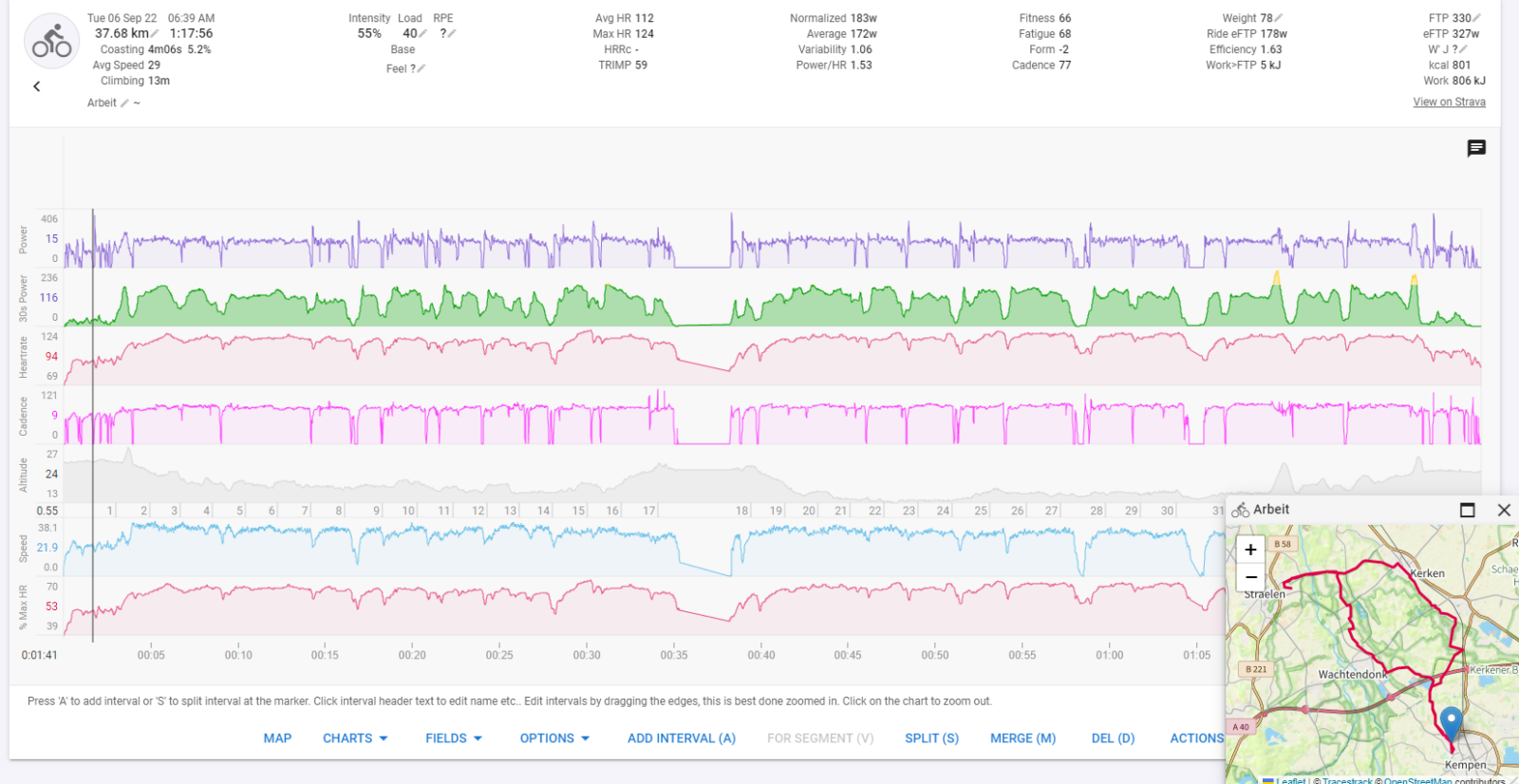1519x784 pixels.
Task: Click the DEL (D) button
Action: pos(1113,738)
